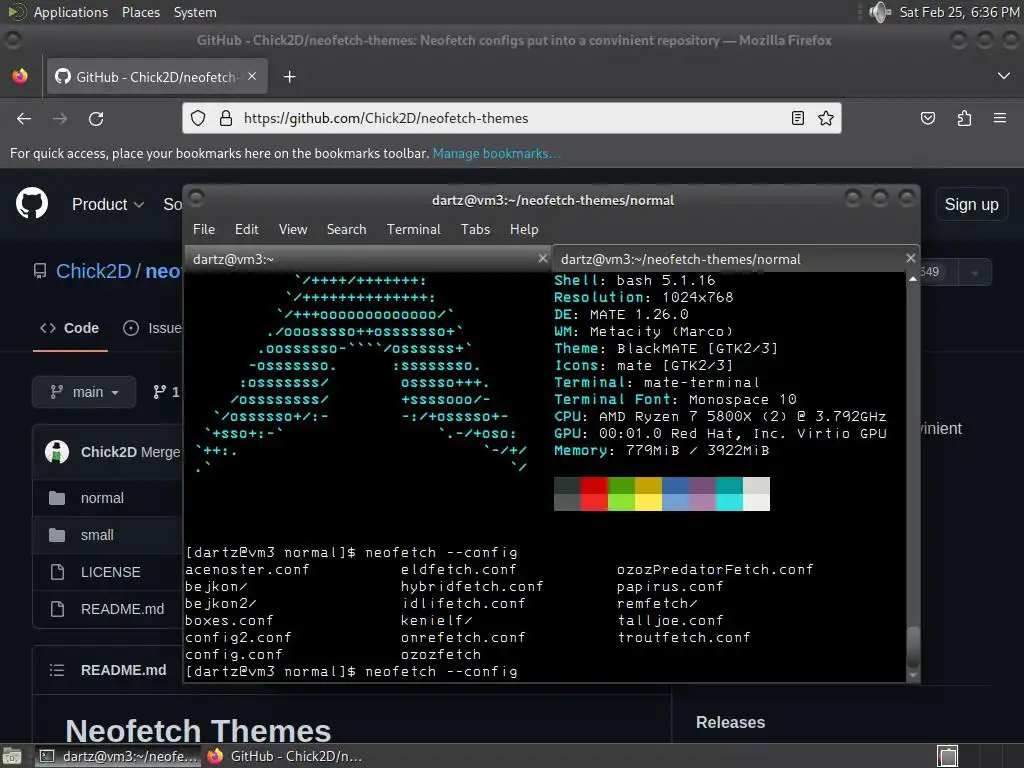
Task: Click the normal folder icon on GitHub
Action: click(57, 498)
